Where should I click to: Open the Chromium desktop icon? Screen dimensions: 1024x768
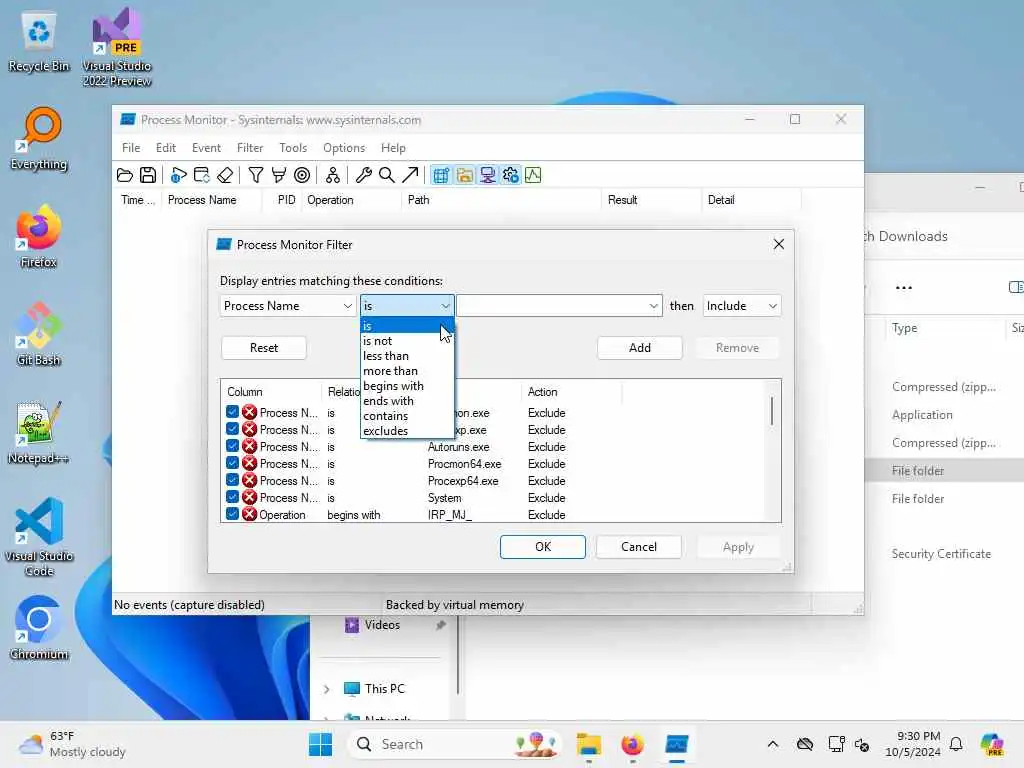click(39, 628)
